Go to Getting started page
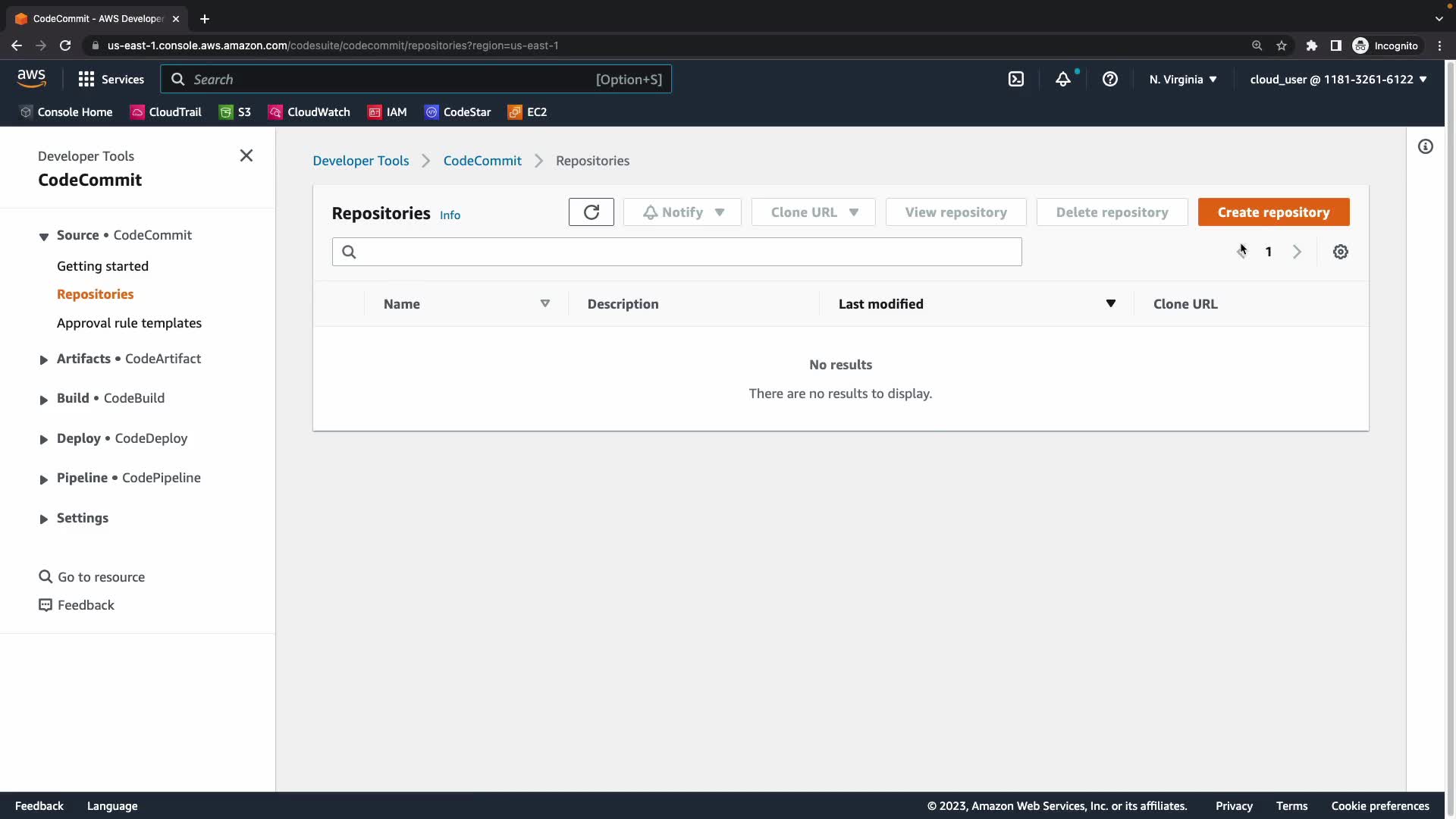 click(102, 266)
